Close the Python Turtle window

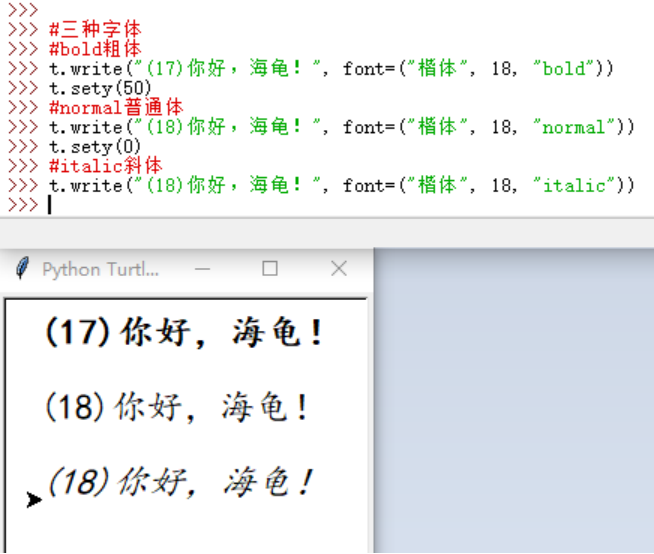pyautogui.click(x=339, y=268)
